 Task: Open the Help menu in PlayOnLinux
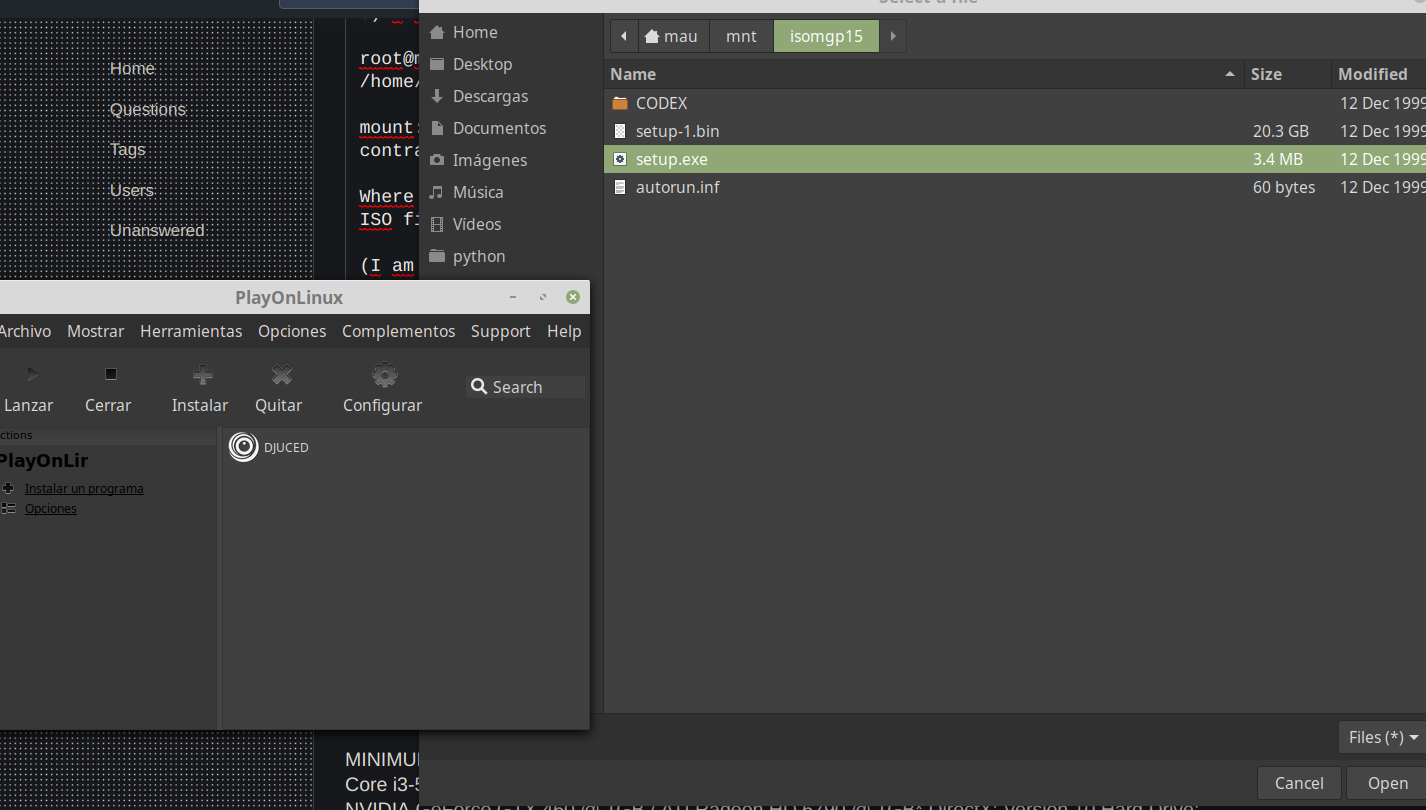[x=564, y=331]
